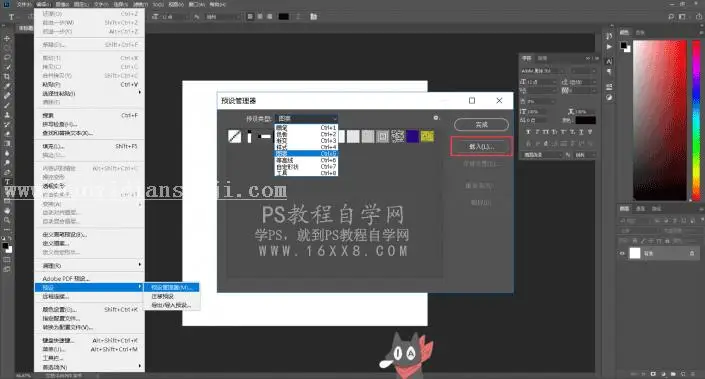This screenshot has width=705, height=379.
Task: Click the Background layer lock icon
Action: 692,254
